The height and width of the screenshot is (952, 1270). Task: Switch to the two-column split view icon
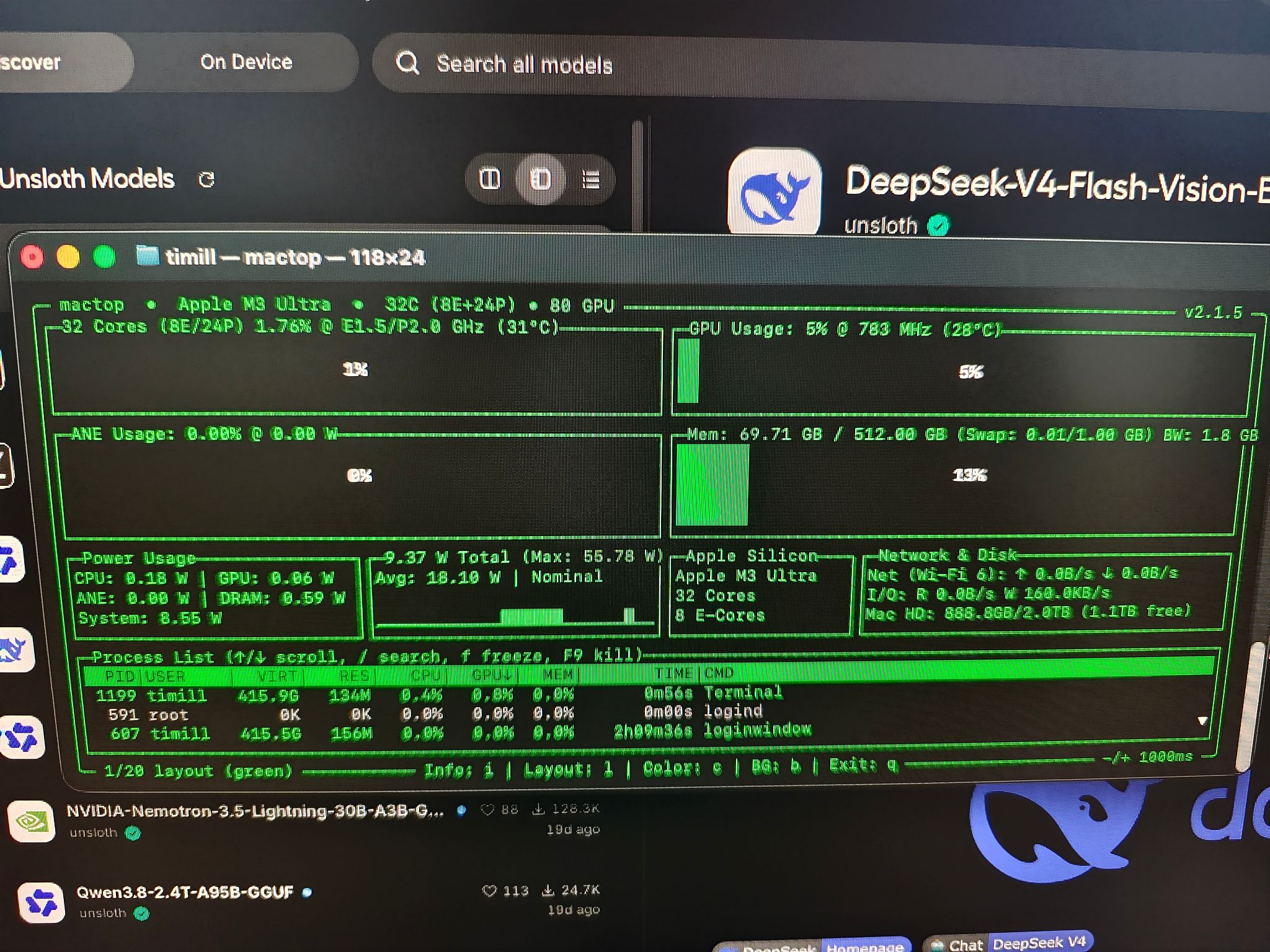click(x=490, y=179)
